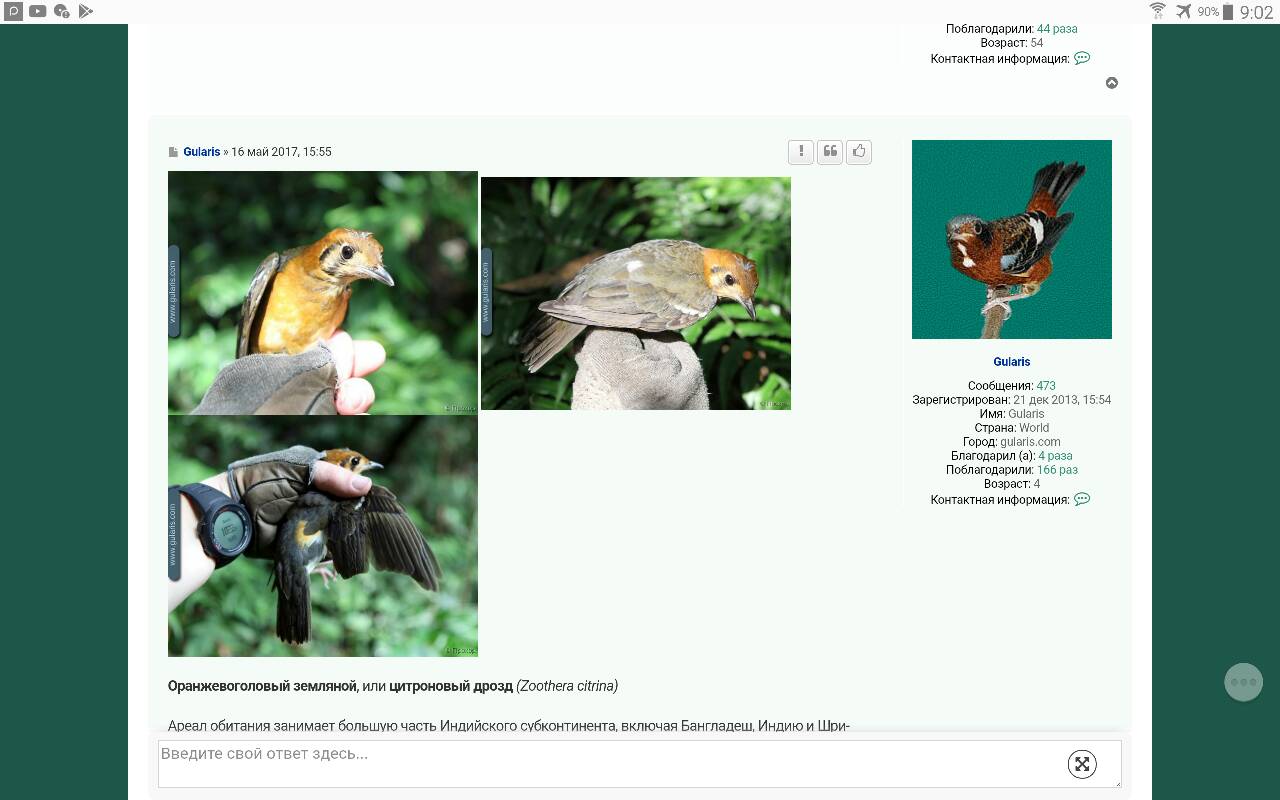Quote the Gularis post
1280x800 pixels.
830,152
